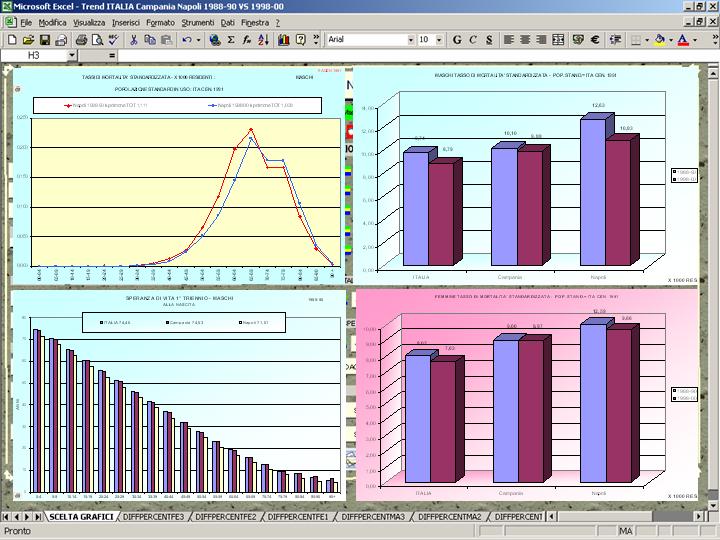
Task: Open the Inserisci menu
Action: coord(126,22)
